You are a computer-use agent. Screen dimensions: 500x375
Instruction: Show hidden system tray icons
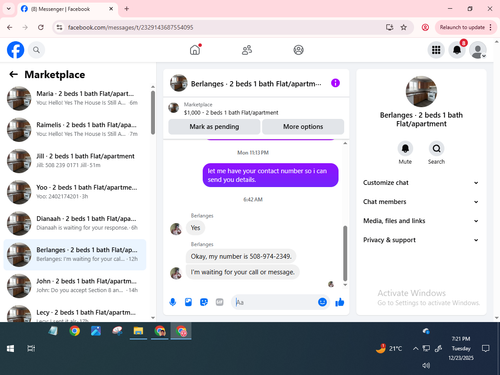(x=415, y=349)
